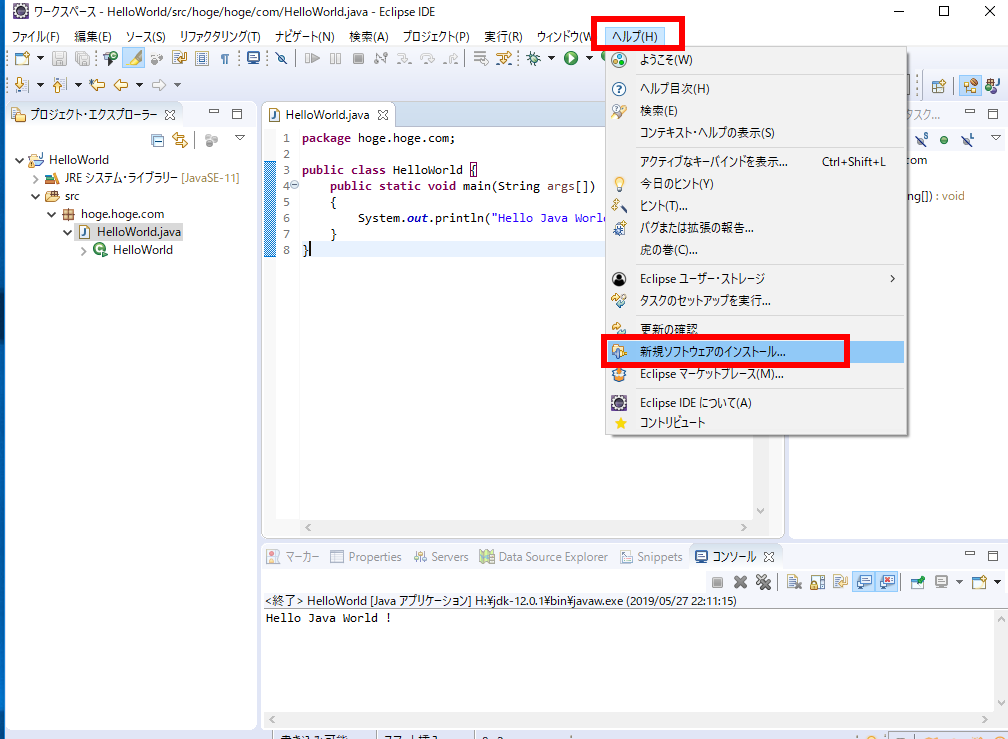Collapse the HelloWorld project node

tap(19, 160)
